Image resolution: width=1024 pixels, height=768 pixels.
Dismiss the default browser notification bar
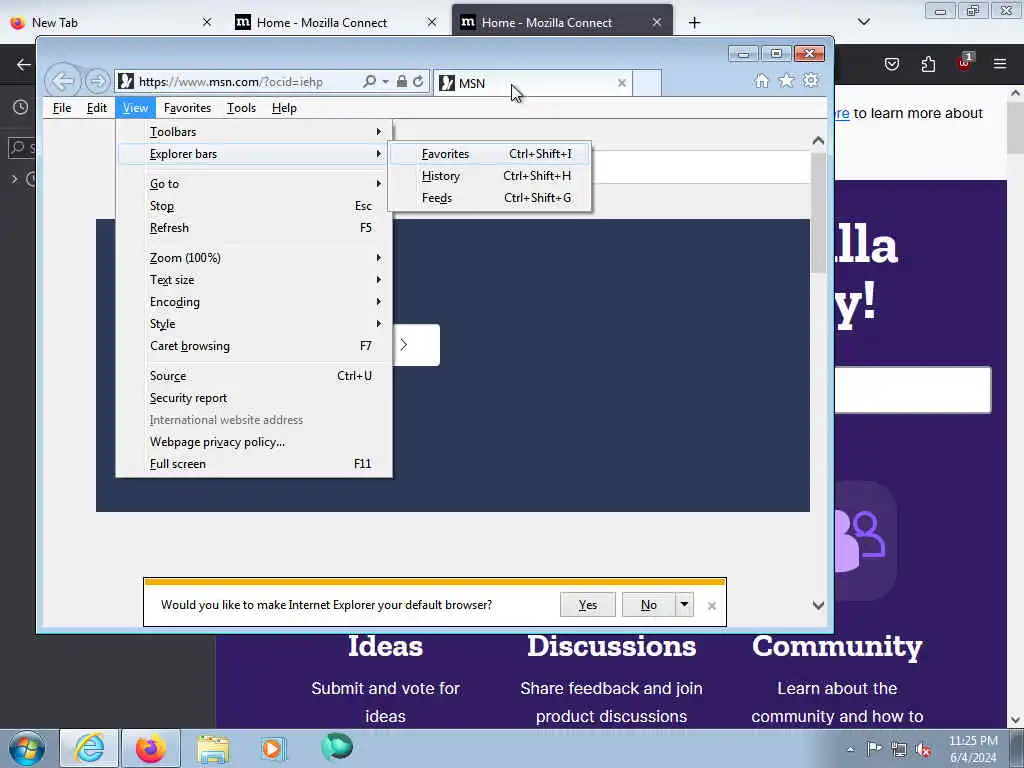tap(712, 606)
